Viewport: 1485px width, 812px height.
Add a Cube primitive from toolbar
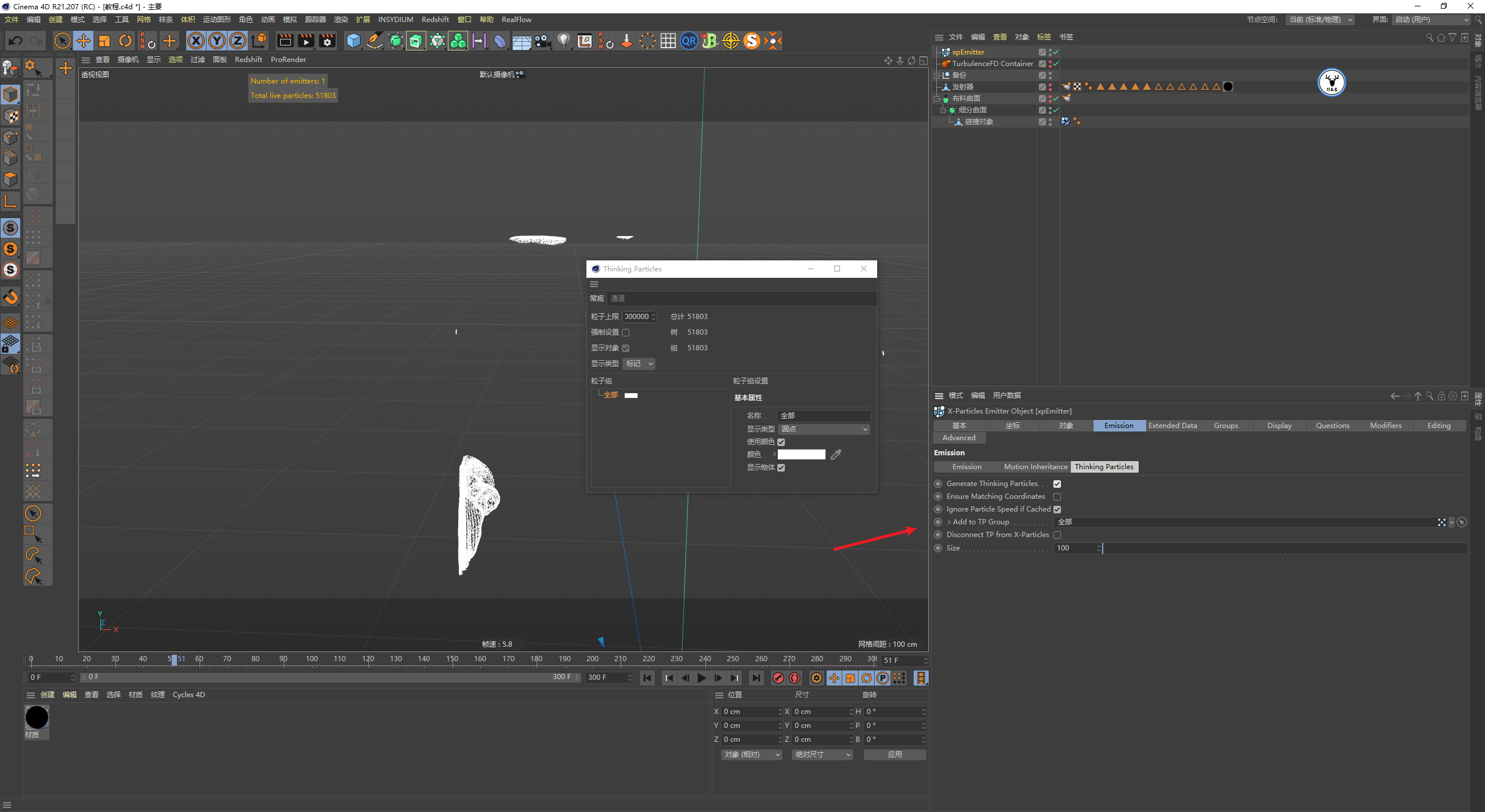point(353,41)
